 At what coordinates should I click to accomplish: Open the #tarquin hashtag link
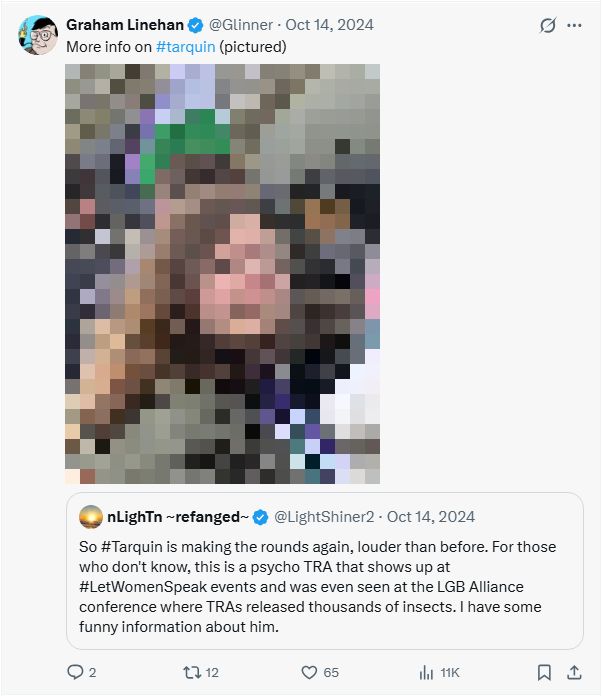(x=186, y=47)
